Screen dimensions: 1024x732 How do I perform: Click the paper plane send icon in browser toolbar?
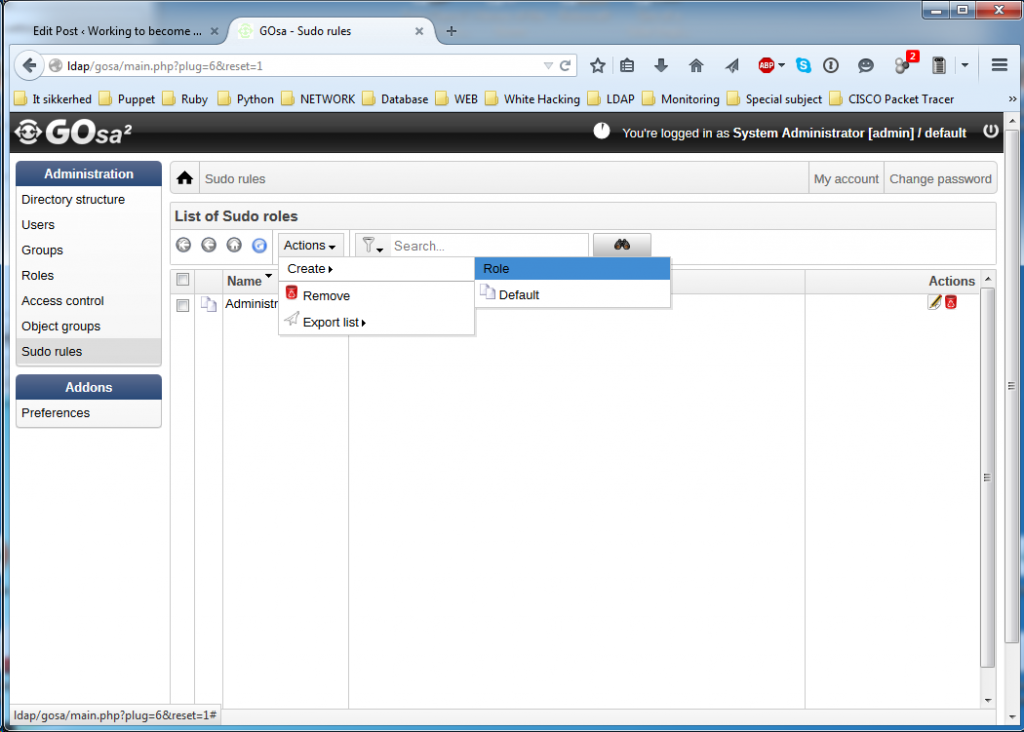731,65
